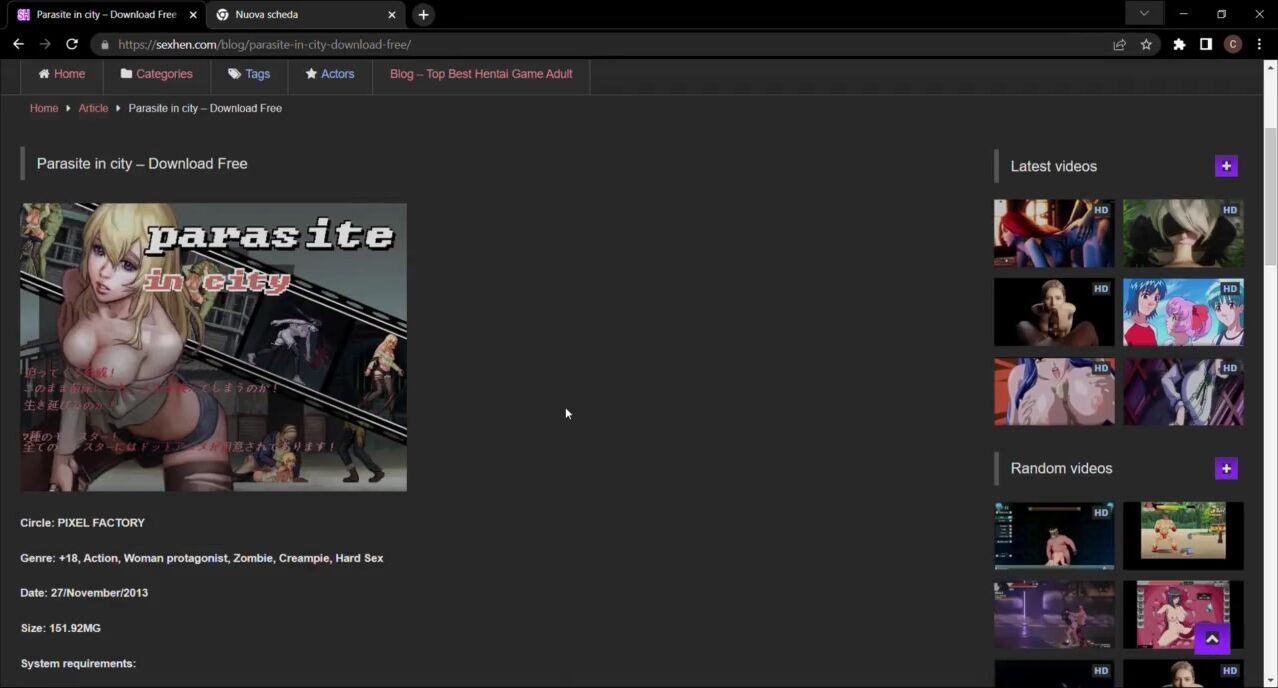Viewport: 1278px width, 688px height.
Task: Click the Article breadcrumb link
Action: pyautogui.click(x=93, y=108)
